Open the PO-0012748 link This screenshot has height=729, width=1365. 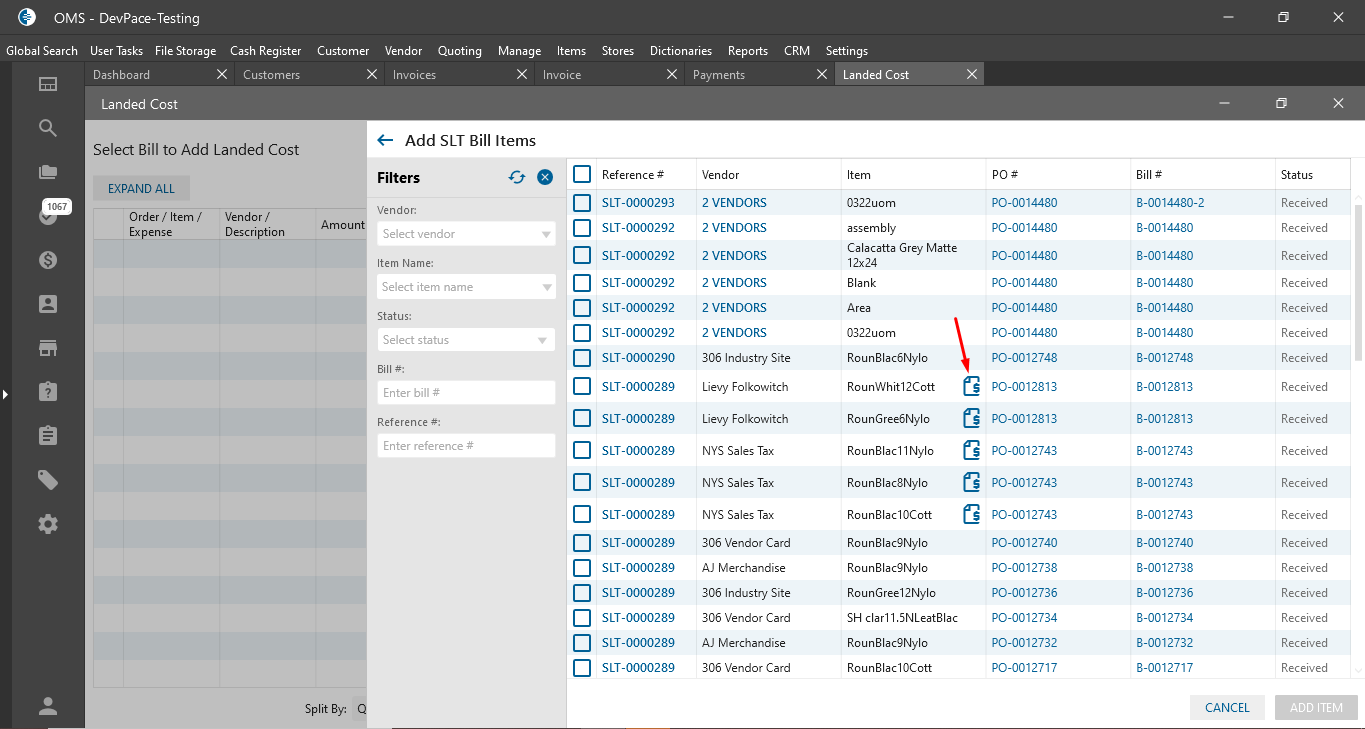[1024, 358]
